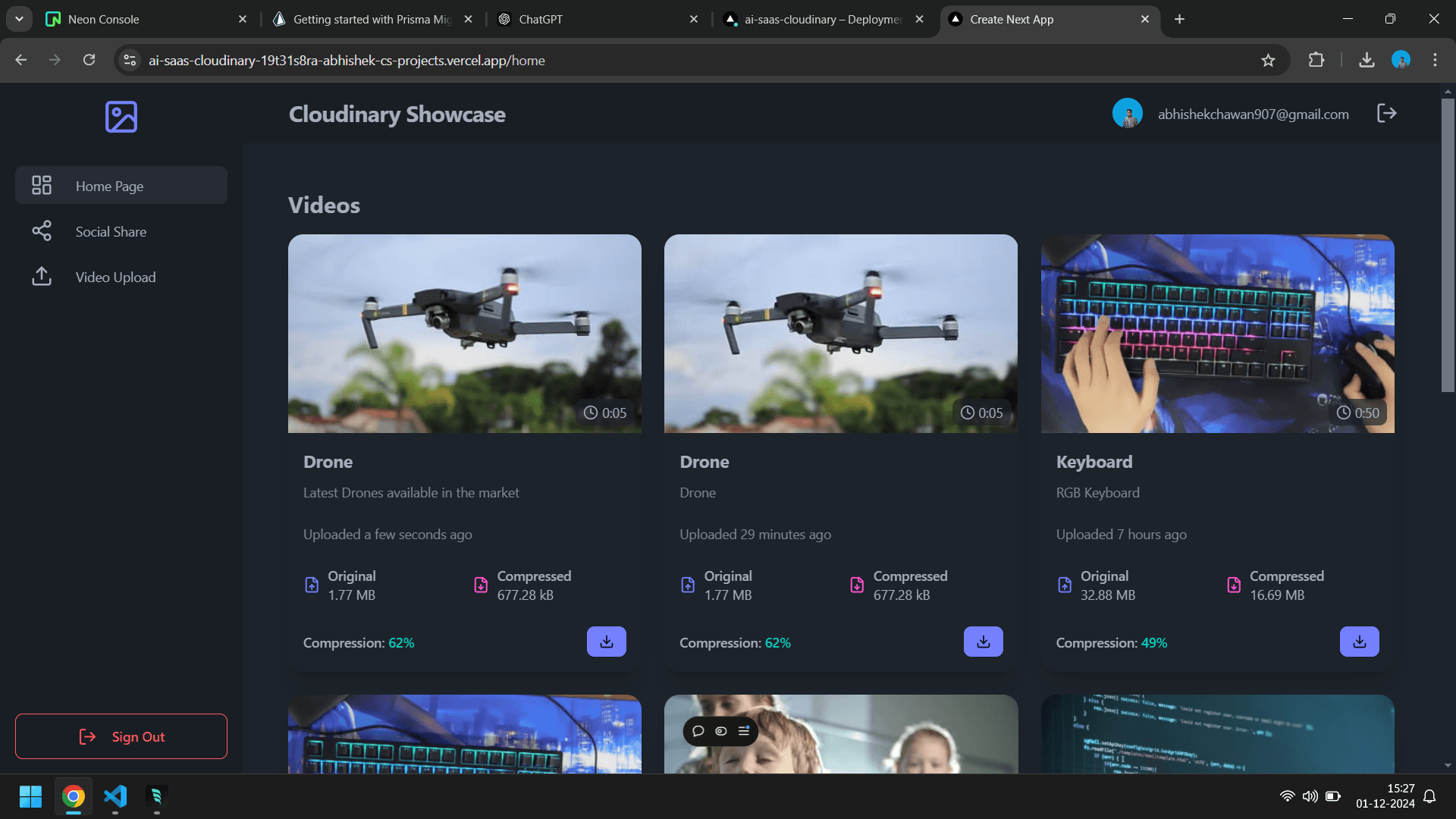This screenshot has height=819, width=1456.
Task: Switch to the Getting started with Prisma tab
Action: (x=372, y=19)
